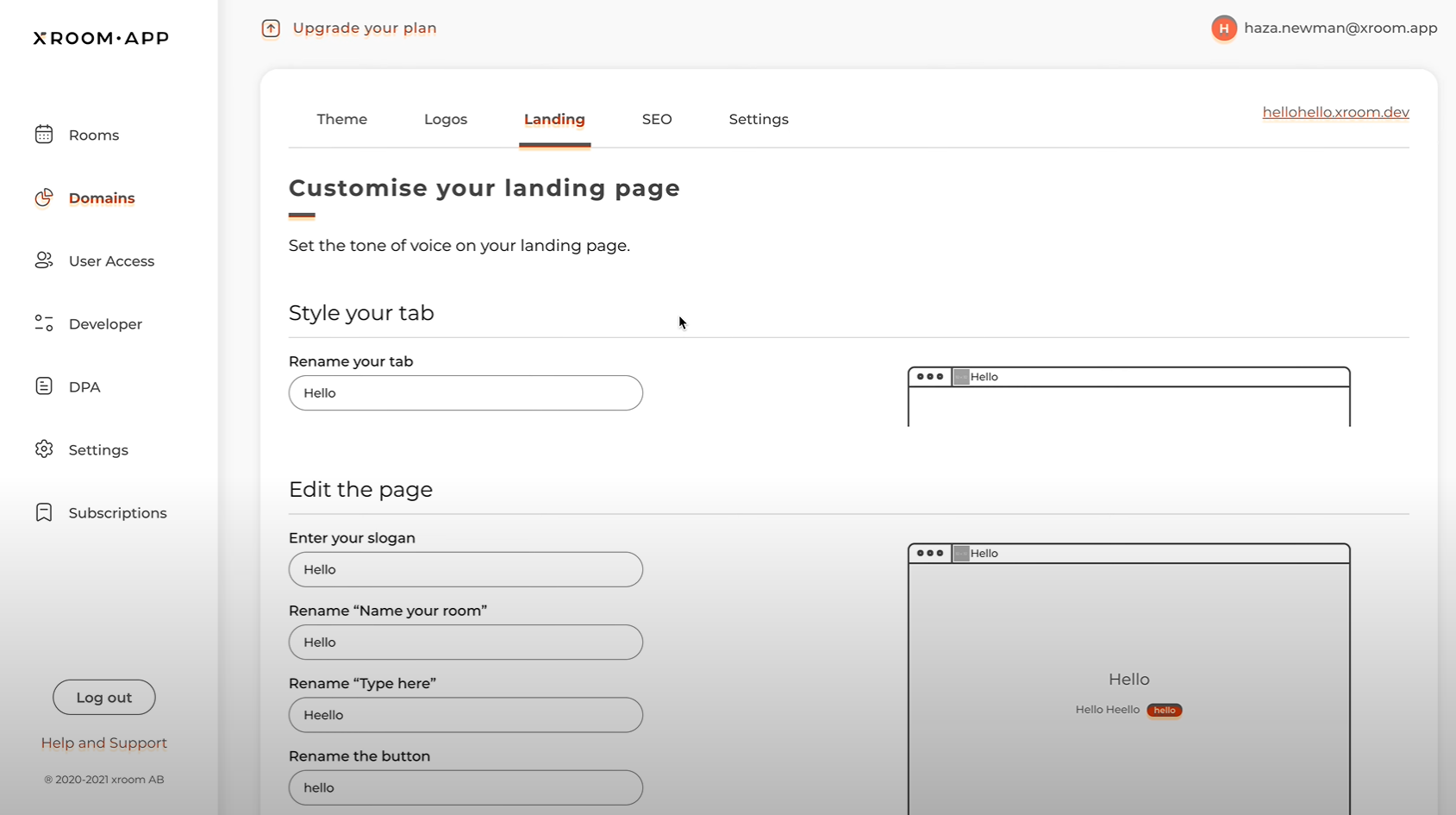
Task: Open the Help and Support link
Action: [x=104, y=743]
